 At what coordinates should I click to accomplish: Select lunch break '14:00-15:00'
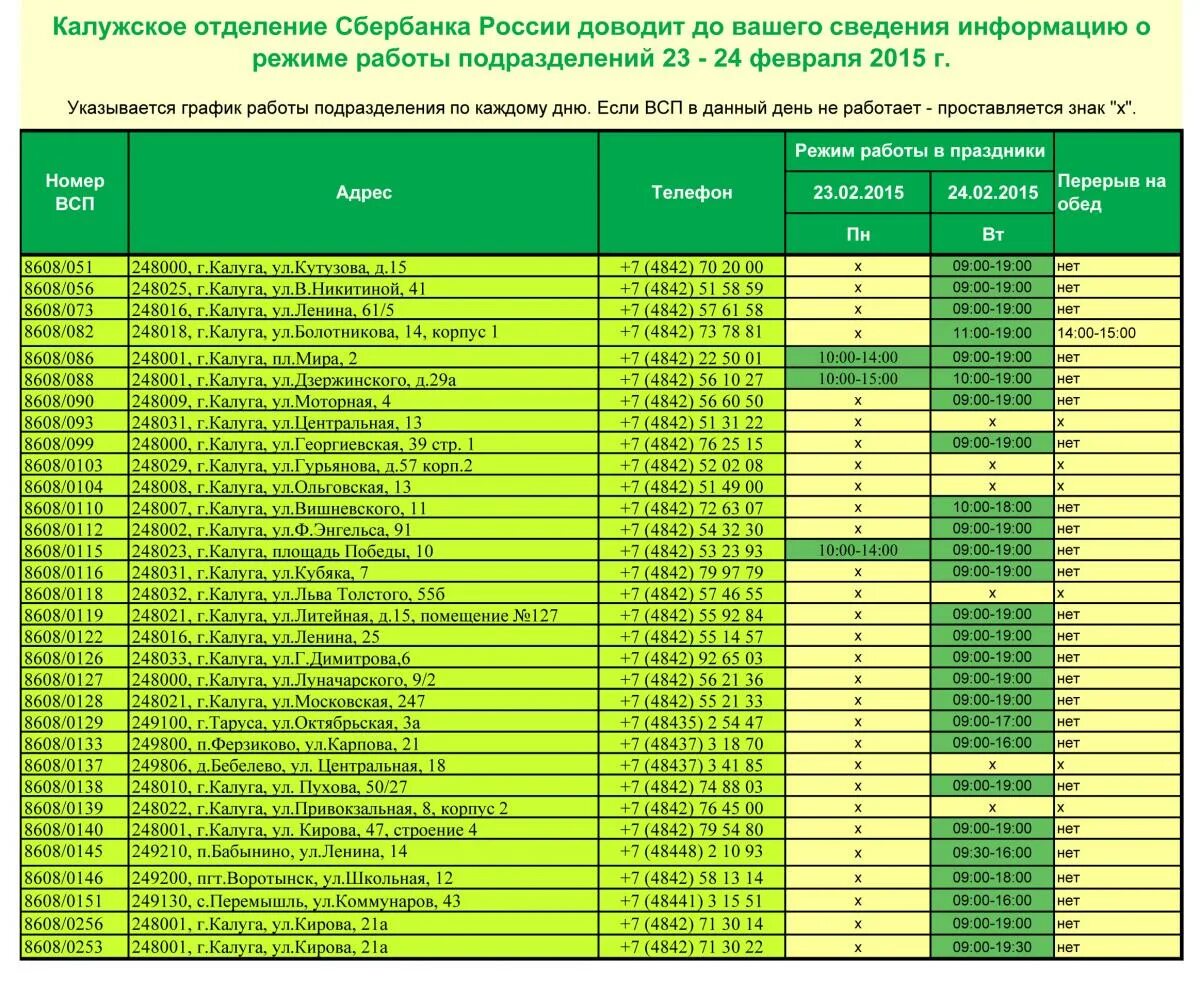(1097, 333)
